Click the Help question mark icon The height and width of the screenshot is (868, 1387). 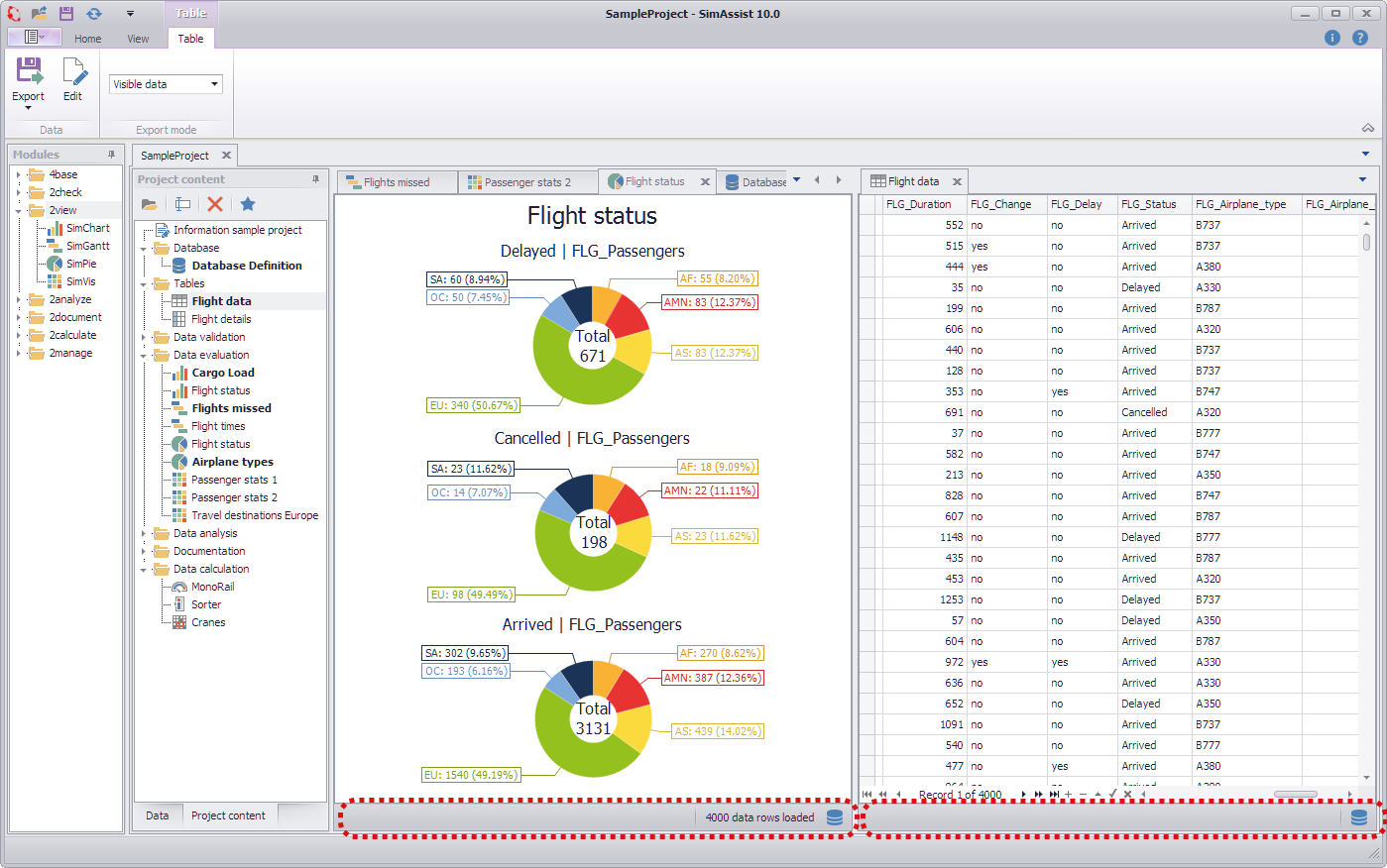(1360, 38)
